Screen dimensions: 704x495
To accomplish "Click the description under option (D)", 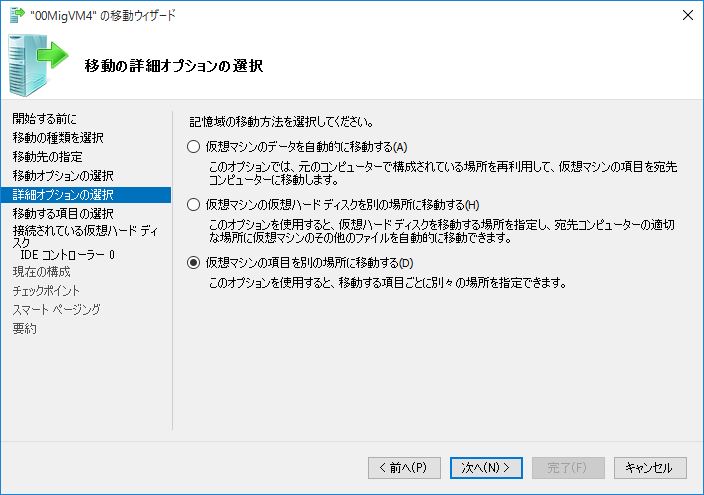I will (388, 283).
